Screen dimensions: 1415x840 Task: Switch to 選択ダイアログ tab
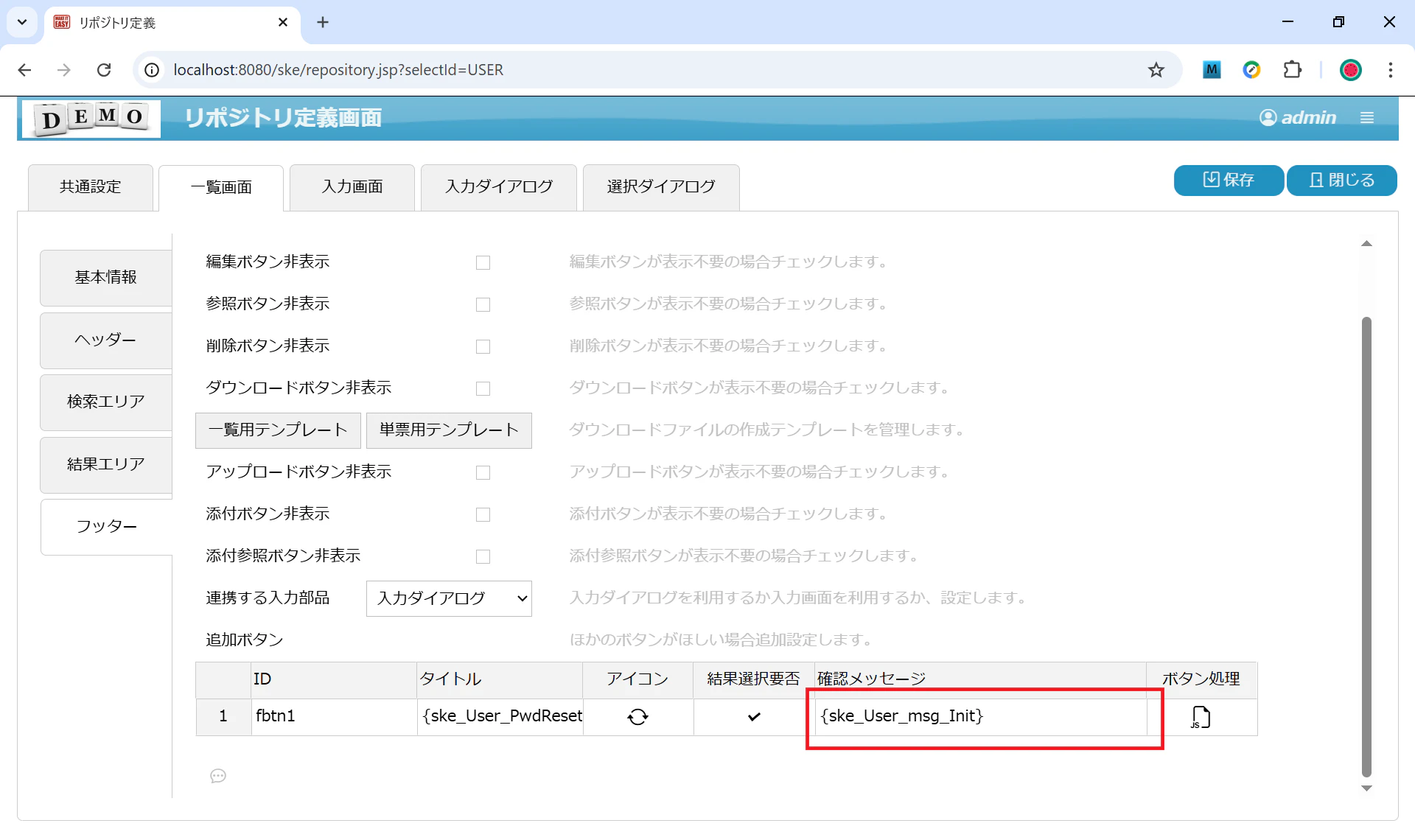[661, 187]
